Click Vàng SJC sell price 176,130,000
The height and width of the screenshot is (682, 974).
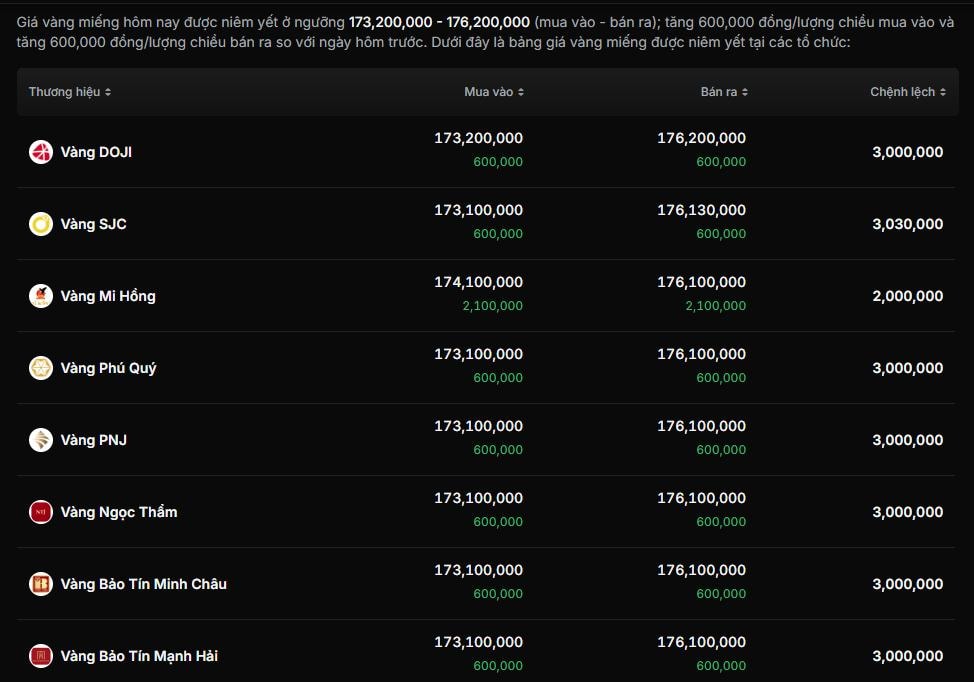(x=701, y=210)
